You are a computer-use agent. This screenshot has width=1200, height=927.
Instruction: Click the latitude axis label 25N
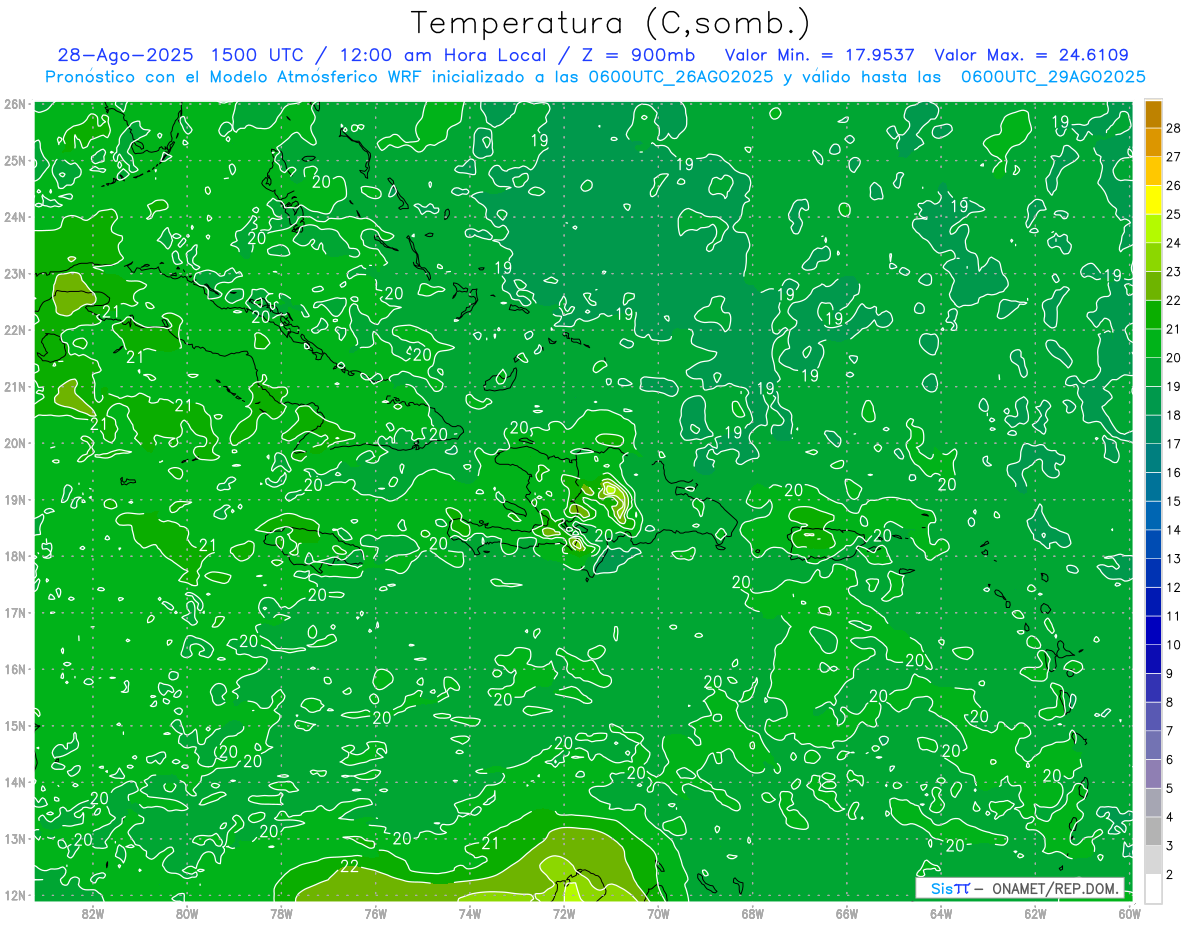pyautogui.click(x=13, y=161)
